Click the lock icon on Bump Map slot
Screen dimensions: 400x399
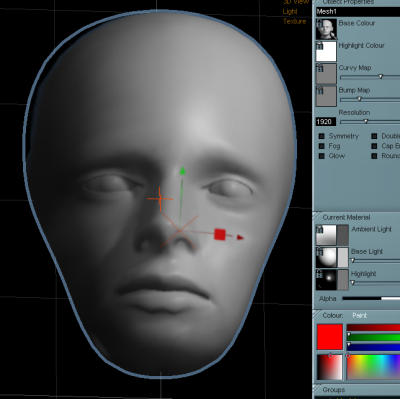click(319, 90)
